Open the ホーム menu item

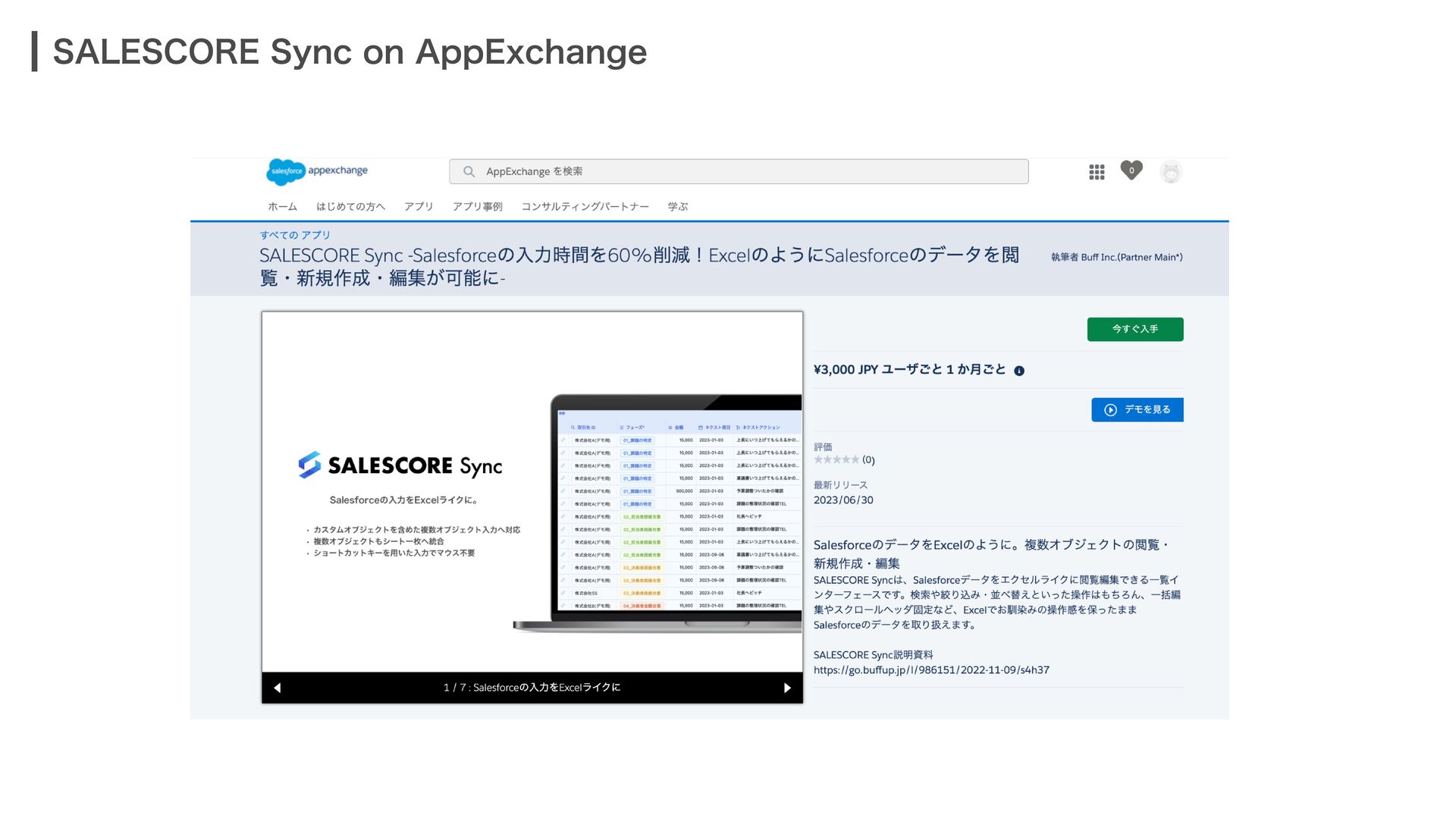pos(283,206)
